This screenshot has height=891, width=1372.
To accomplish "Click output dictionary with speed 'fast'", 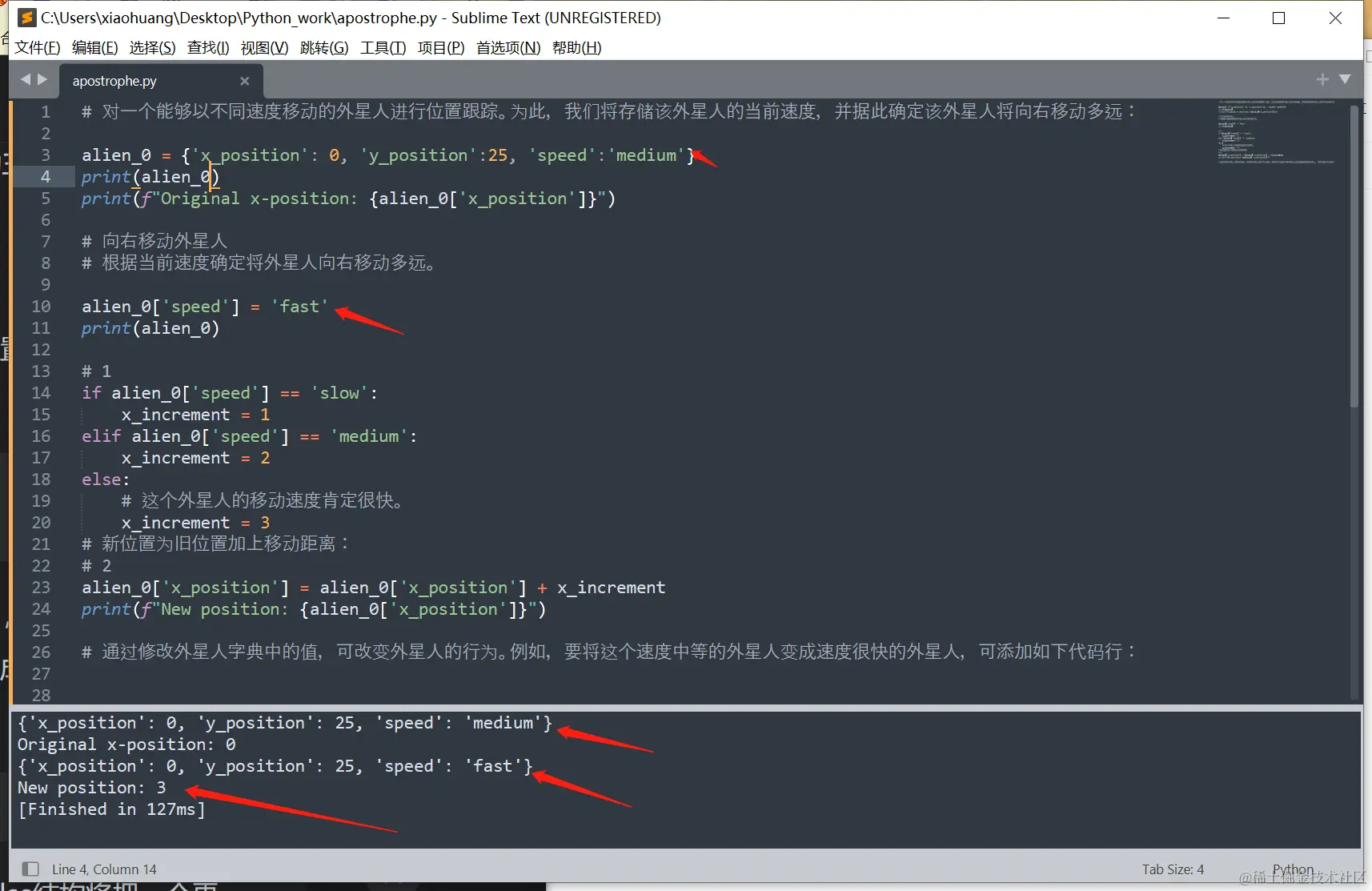I will point(275,766).
